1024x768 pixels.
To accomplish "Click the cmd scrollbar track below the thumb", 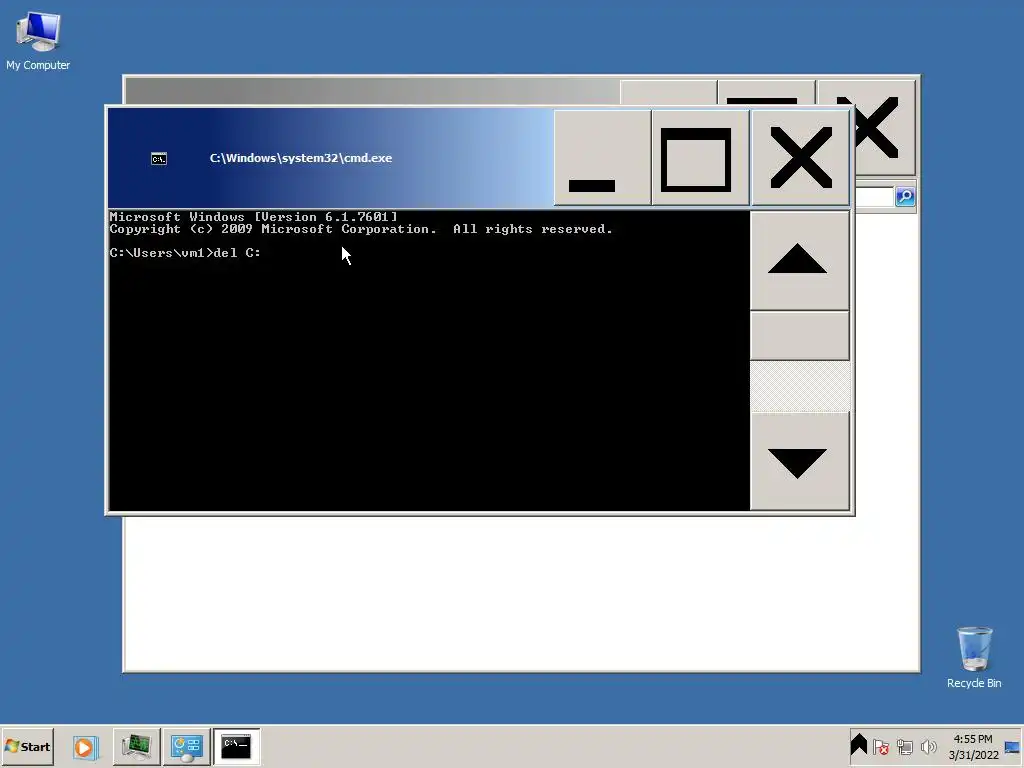I will coord(800,386).
